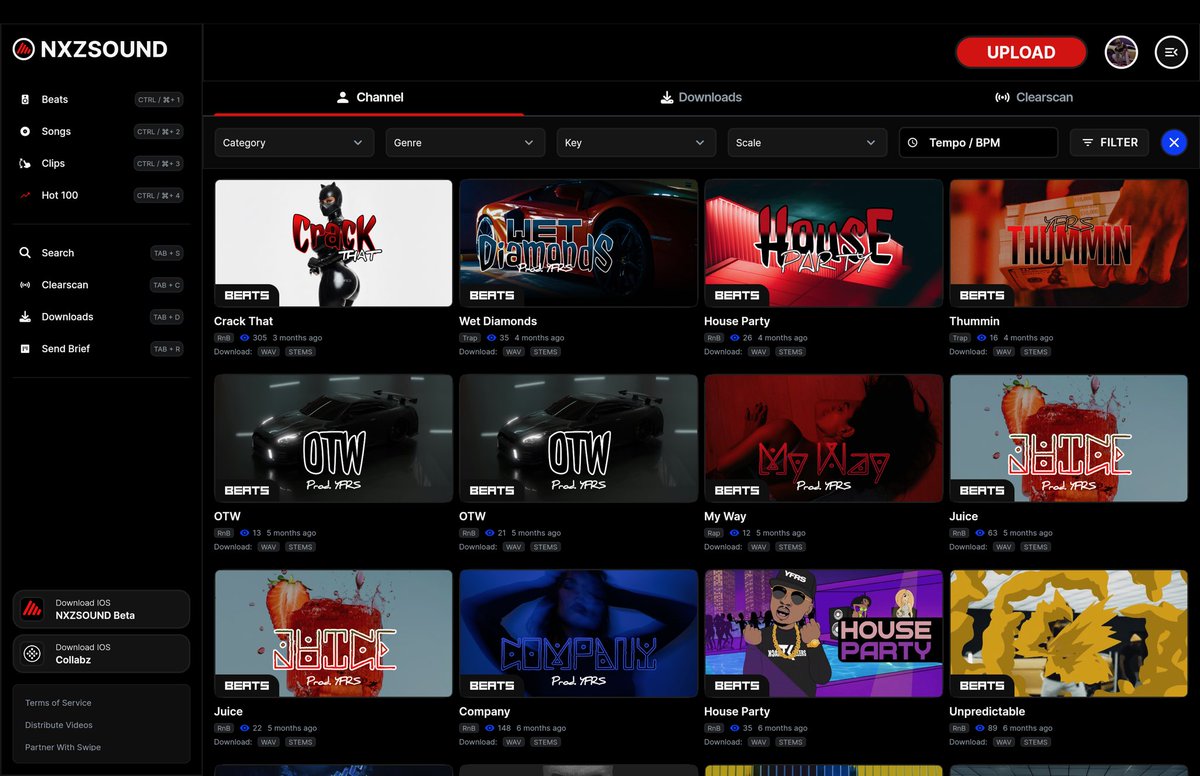The height and width of the screenshot is (776, 1200).
Task: Click the views eye icon for Crack That
Action: coord(245,338)
